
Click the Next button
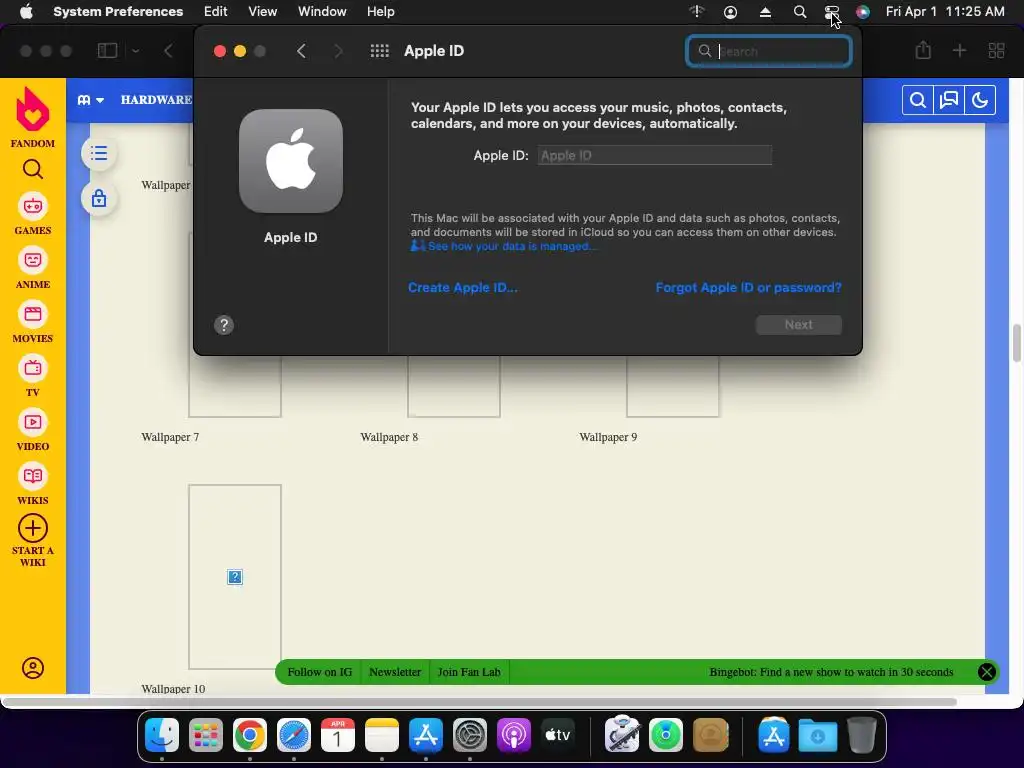(799, 325)
